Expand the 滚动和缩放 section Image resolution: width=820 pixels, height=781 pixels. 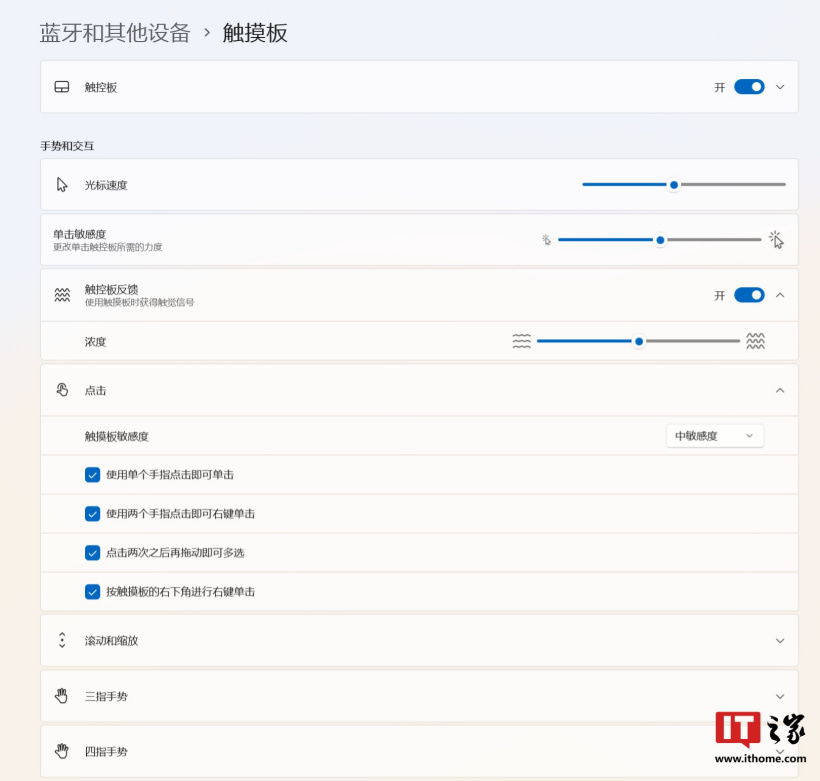tap(780, 640)
